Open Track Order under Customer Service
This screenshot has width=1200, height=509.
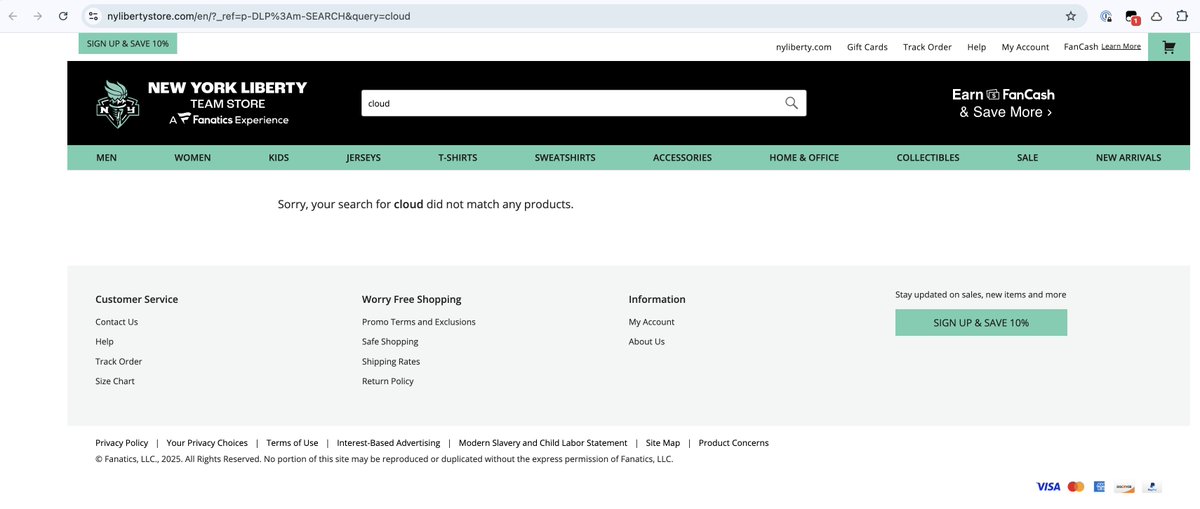(x=119, y=362)
